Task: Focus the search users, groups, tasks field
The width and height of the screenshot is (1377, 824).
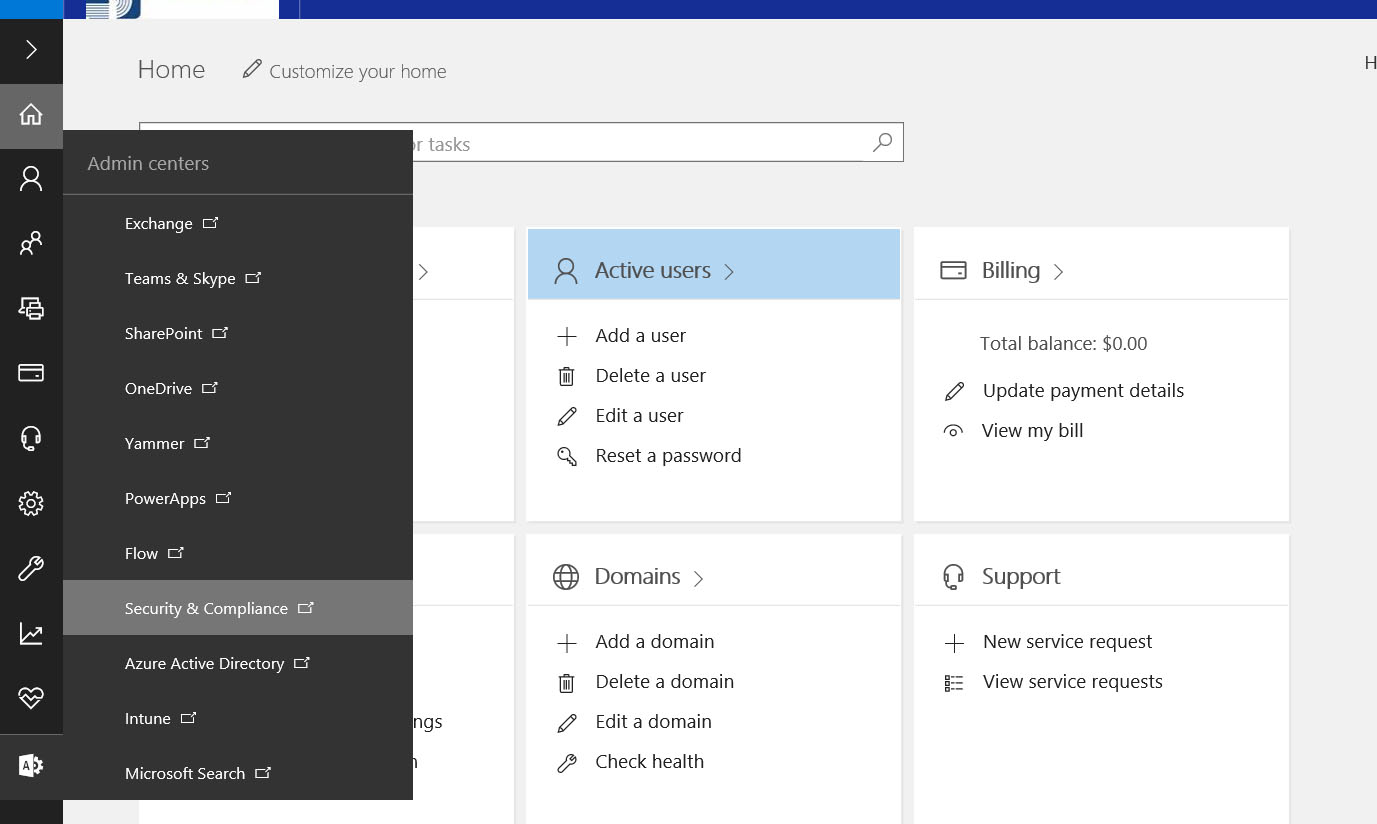Action: [x=521, y=142]
